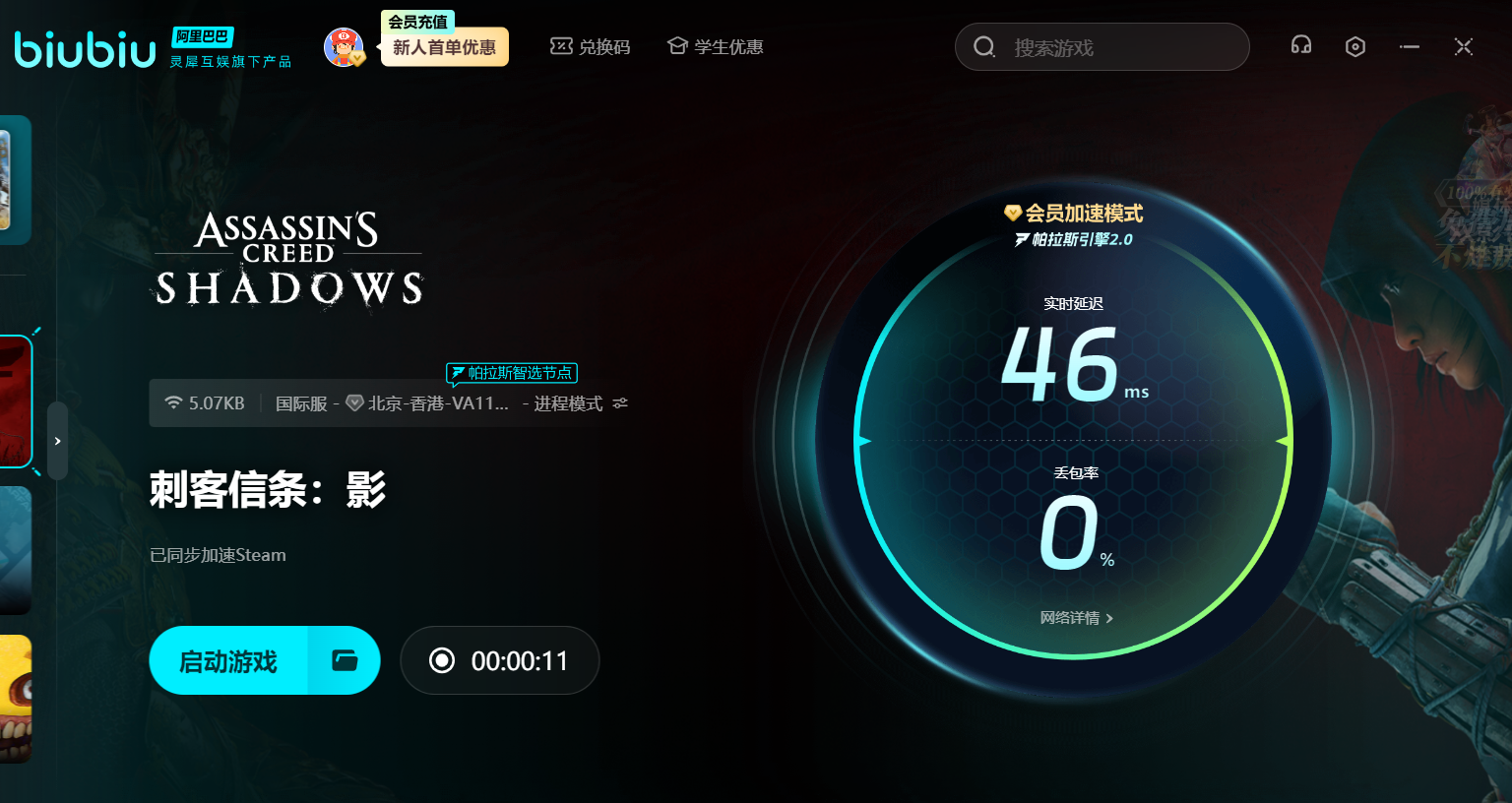The height and width of the screenshot is (803, 1512).
Task: Open the 新人首单优惠 membership offer
Action: (x=445, y=47)
